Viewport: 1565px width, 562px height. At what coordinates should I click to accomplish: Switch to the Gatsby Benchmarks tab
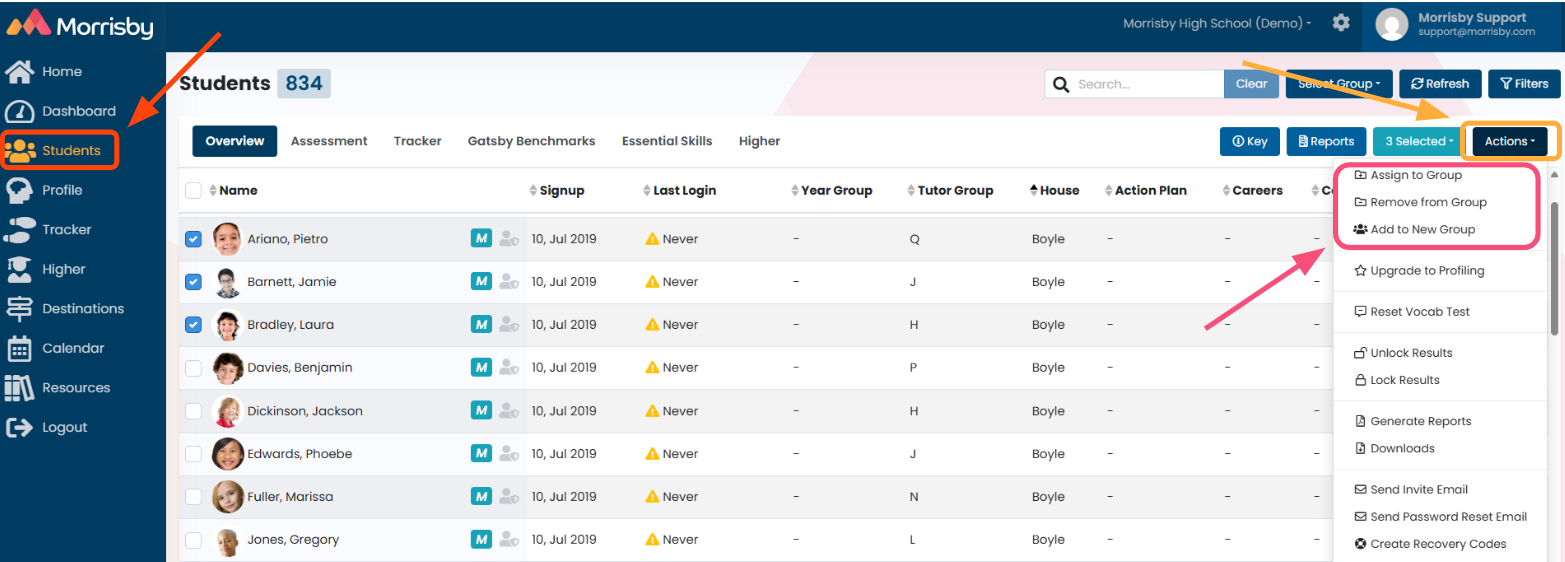click(531, 141)
